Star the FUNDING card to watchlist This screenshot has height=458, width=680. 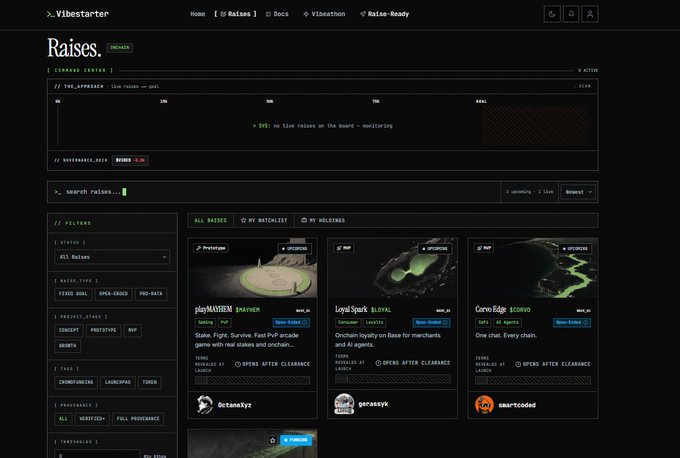tap(272, 440)
